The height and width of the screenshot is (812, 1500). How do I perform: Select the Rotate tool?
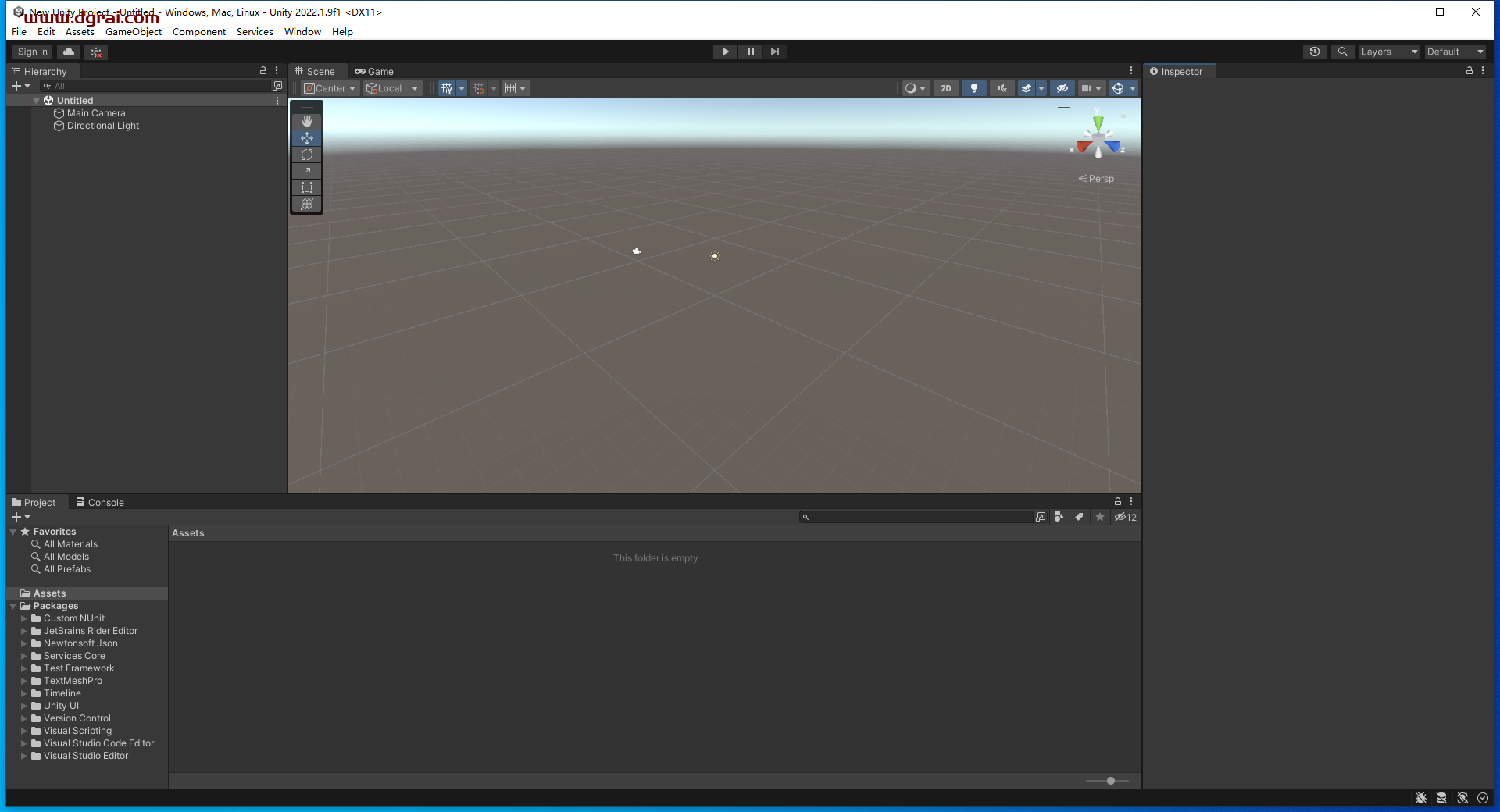(x=306, y=155)
